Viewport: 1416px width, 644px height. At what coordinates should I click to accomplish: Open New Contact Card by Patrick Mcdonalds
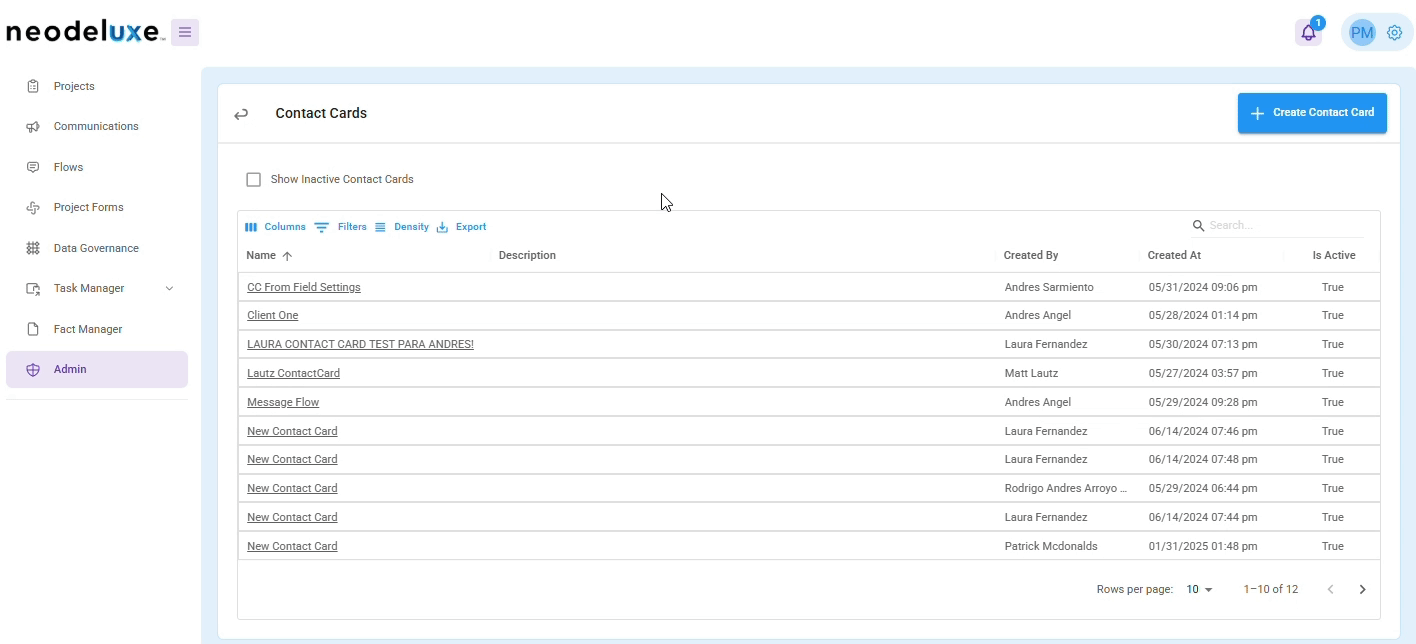[x=292, y=546]
